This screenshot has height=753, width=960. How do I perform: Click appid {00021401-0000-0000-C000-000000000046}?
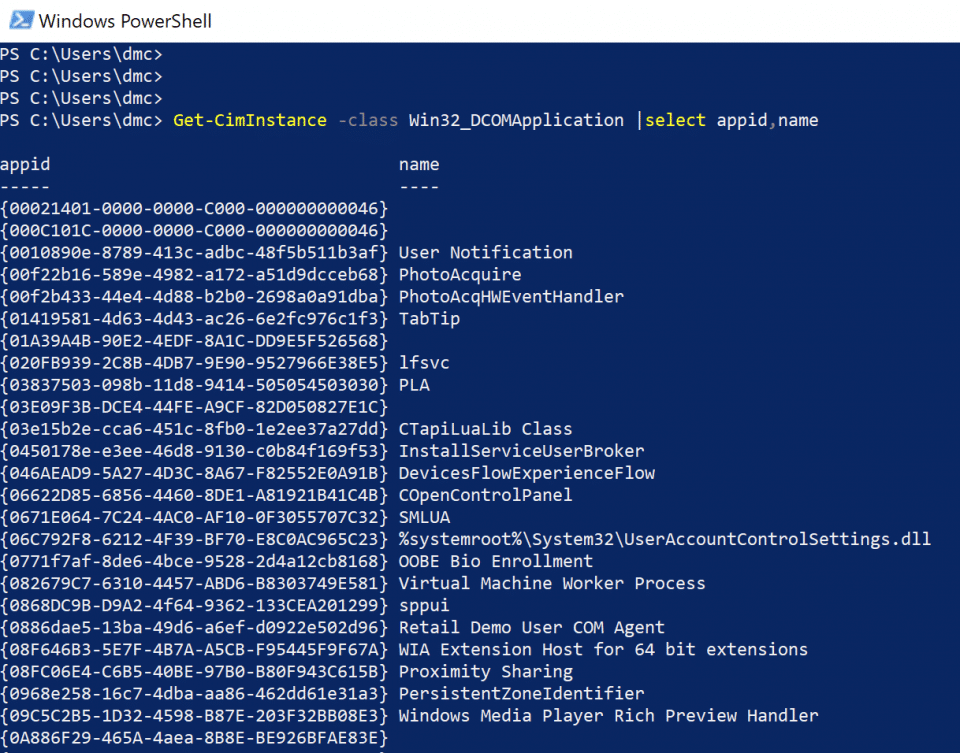(194, 209)
